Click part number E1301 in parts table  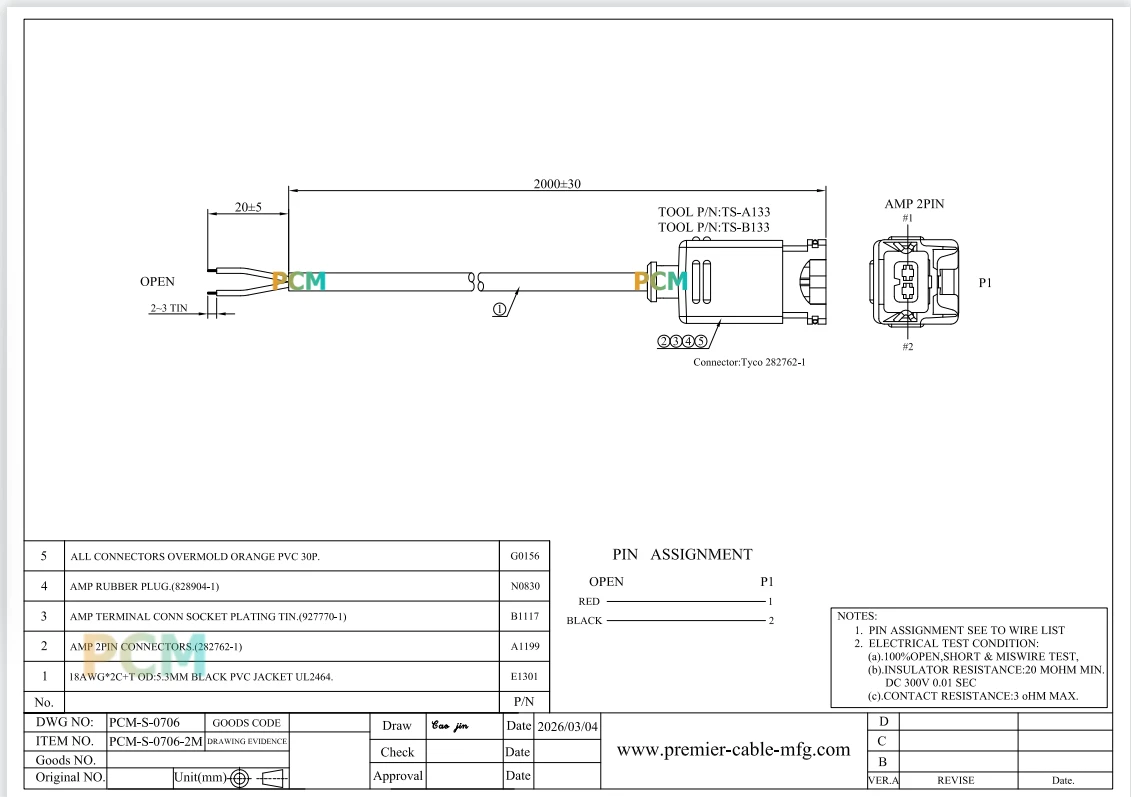click(524, 677)
